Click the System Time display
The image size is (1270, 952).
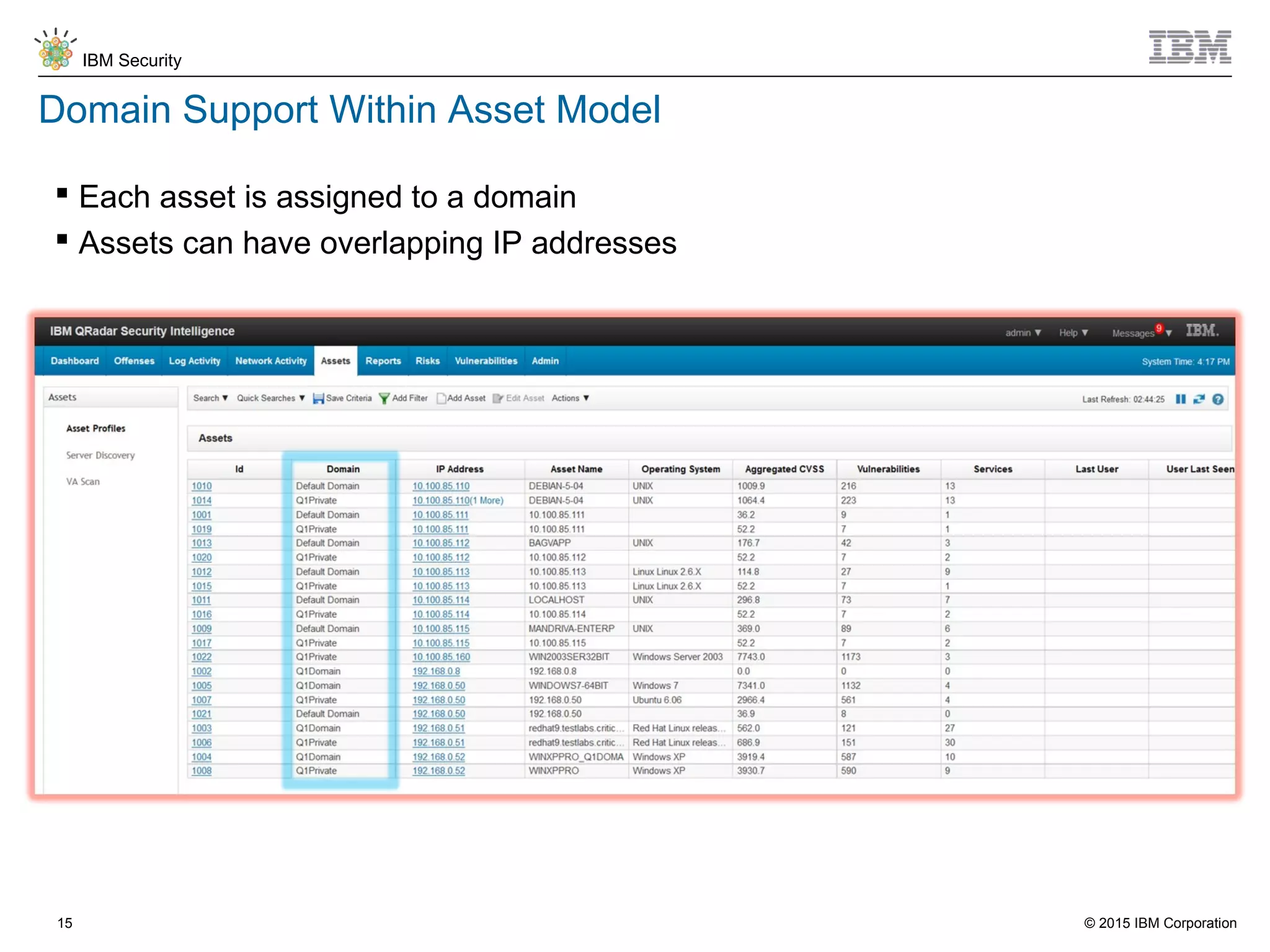[x=1186, y=361]
